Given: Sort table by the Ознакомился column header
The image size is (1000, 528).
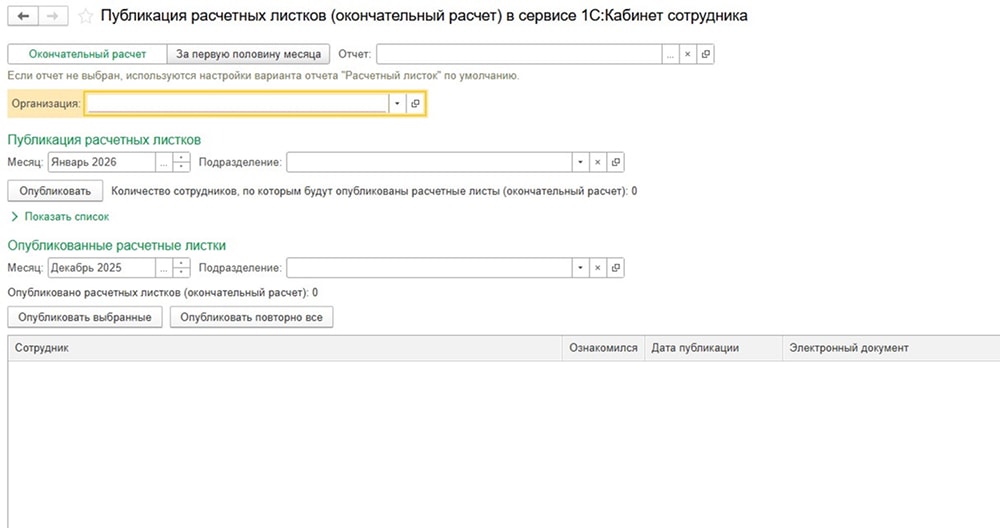Looking at the screenshot, I should (x=603, y=348).
